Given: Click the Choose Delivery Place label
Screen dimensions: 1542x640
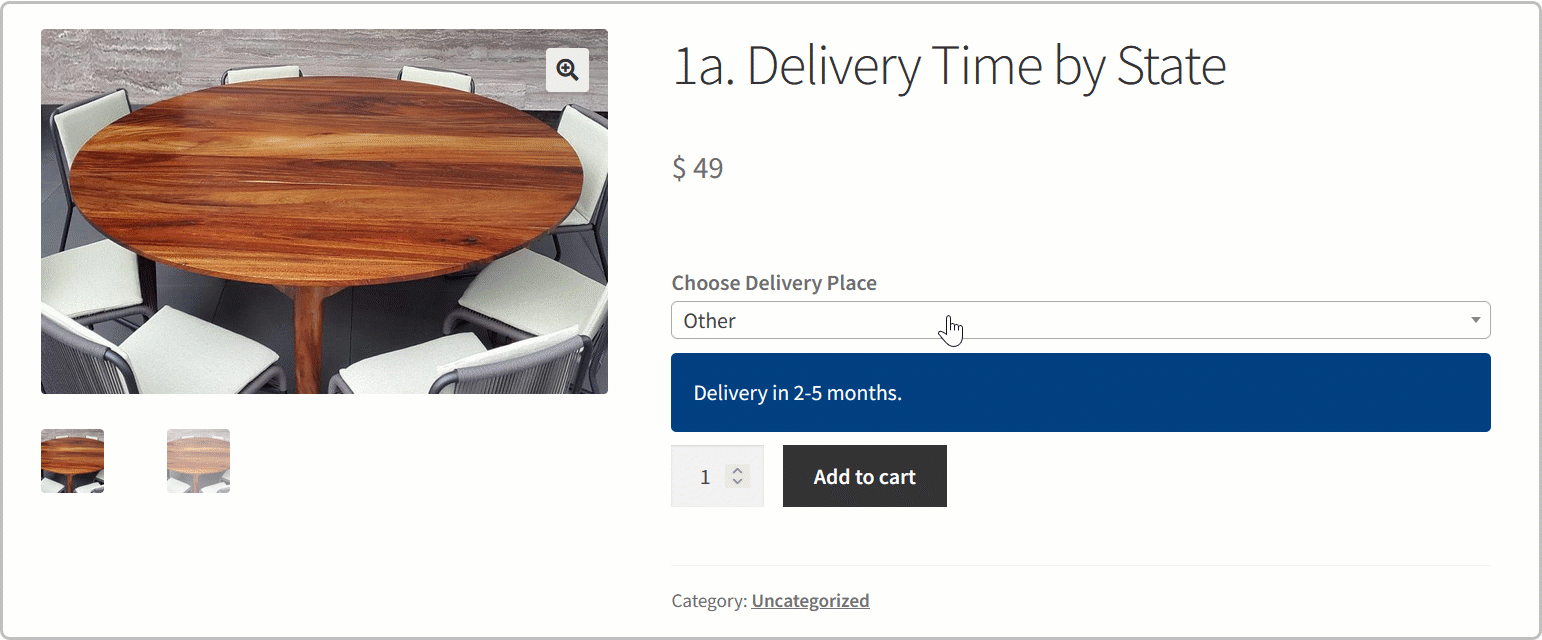Looking at the screenshot, I should [x=773, y=283].
